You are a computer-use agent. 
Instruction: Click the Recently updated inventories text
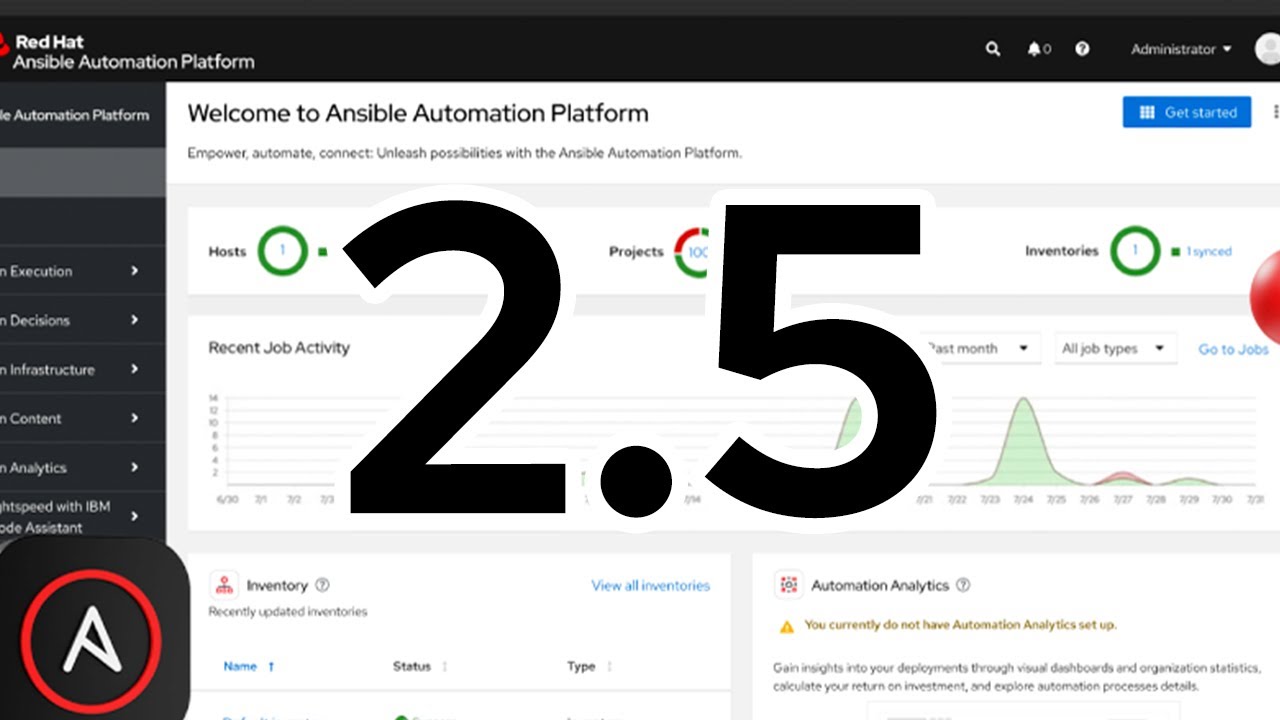point(288,611)
